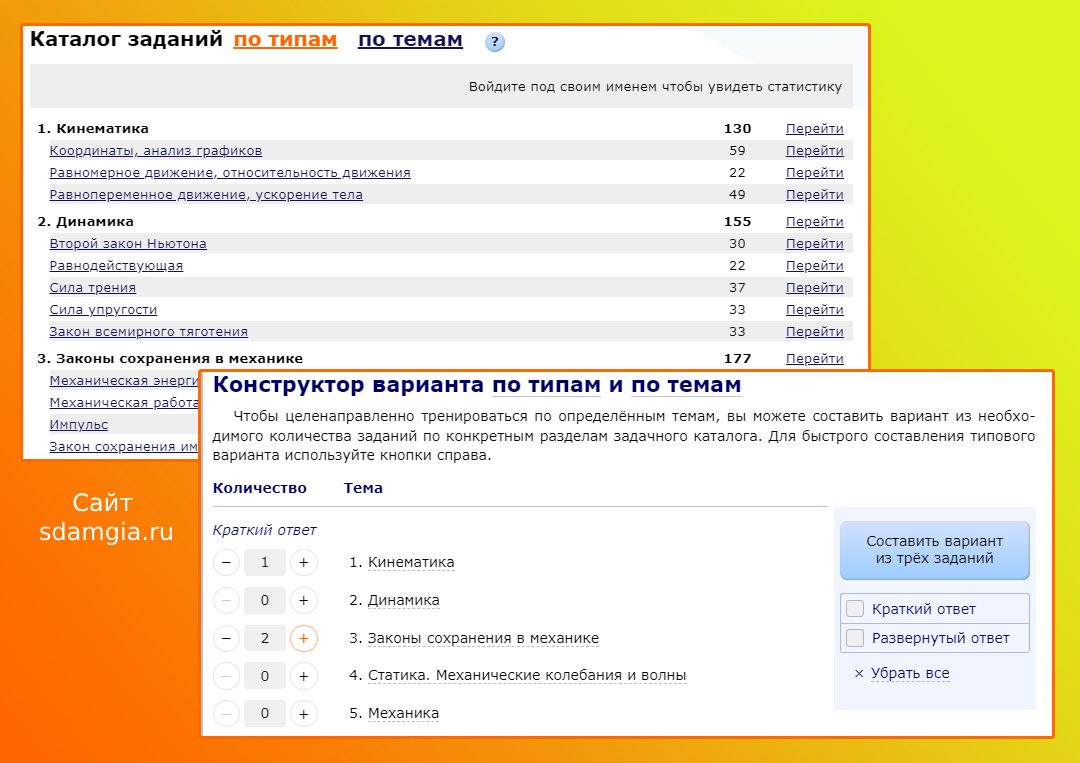Open Равнопеременное движение, ускорение тела topic
1080x763 pixels.
tap(206, 195)
